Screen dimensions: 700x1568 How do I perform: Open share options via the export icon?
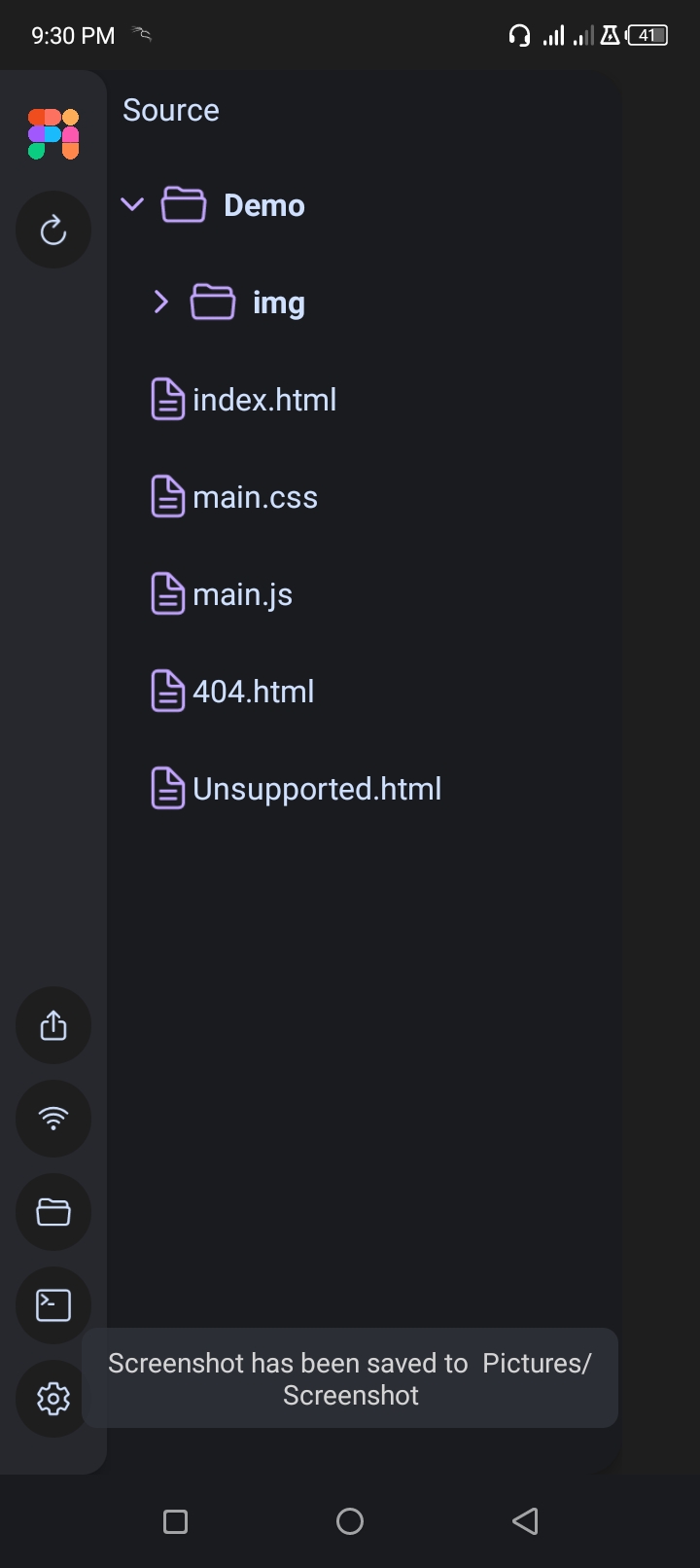point(52,1025)
